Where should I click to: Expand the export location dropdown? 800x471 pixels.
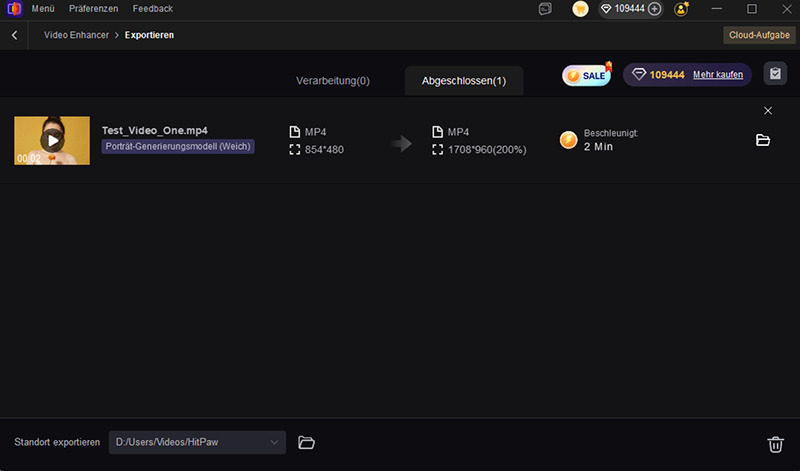coord(275,443)
